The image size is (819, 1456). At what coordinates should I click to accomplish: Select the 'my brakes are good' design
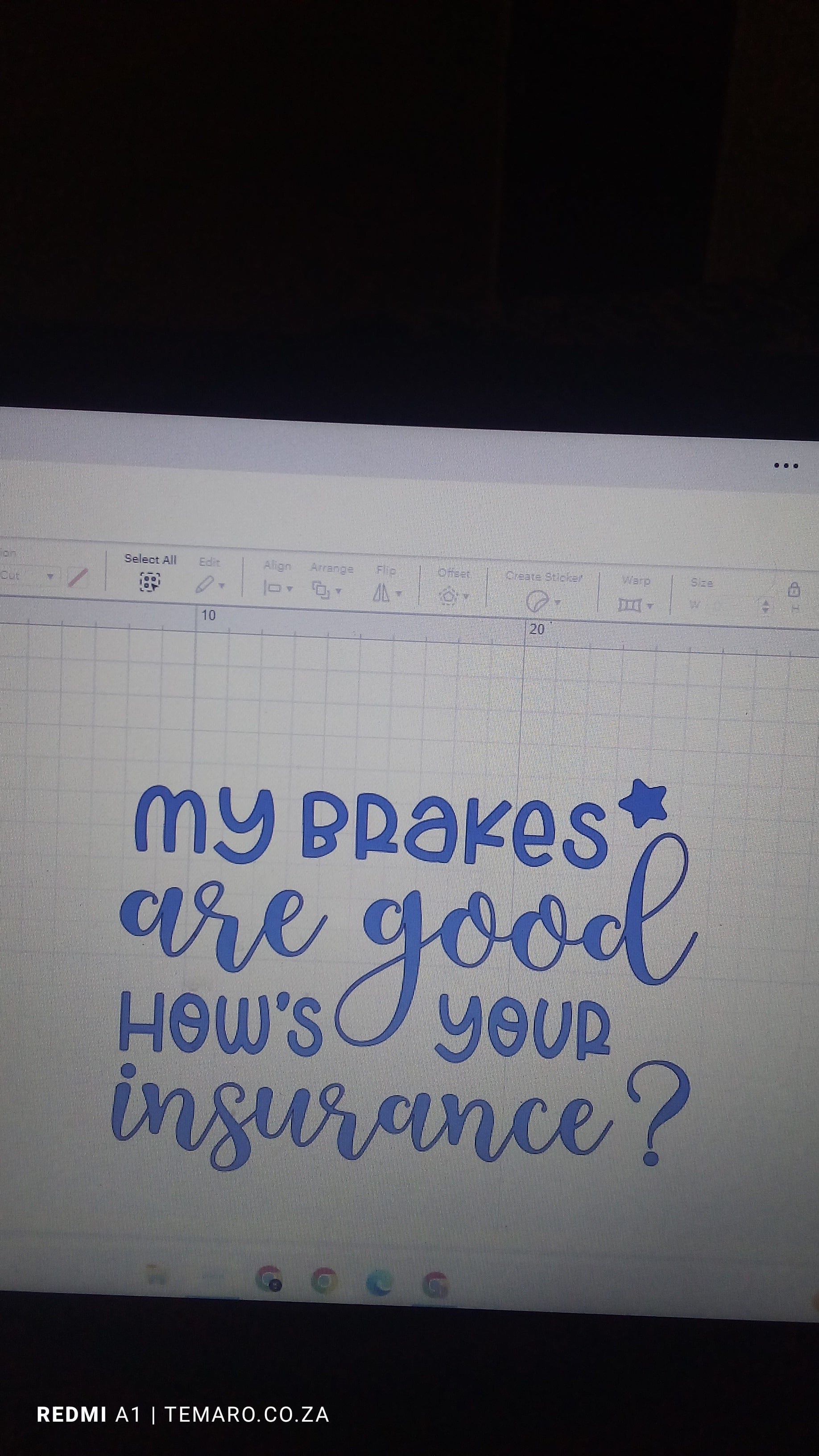(x=404, y=975)
